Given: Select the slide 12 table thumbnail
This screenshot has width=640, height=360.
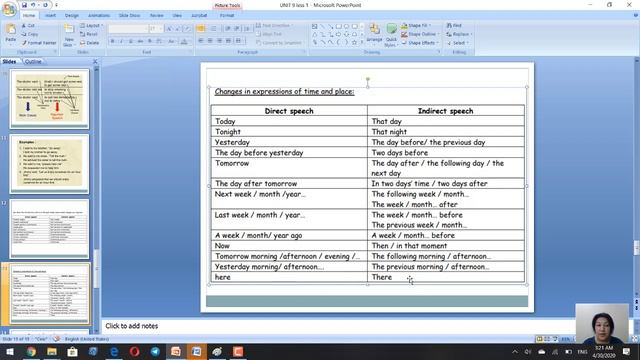Looking at the screenshot, I should [x=49, y=229].
